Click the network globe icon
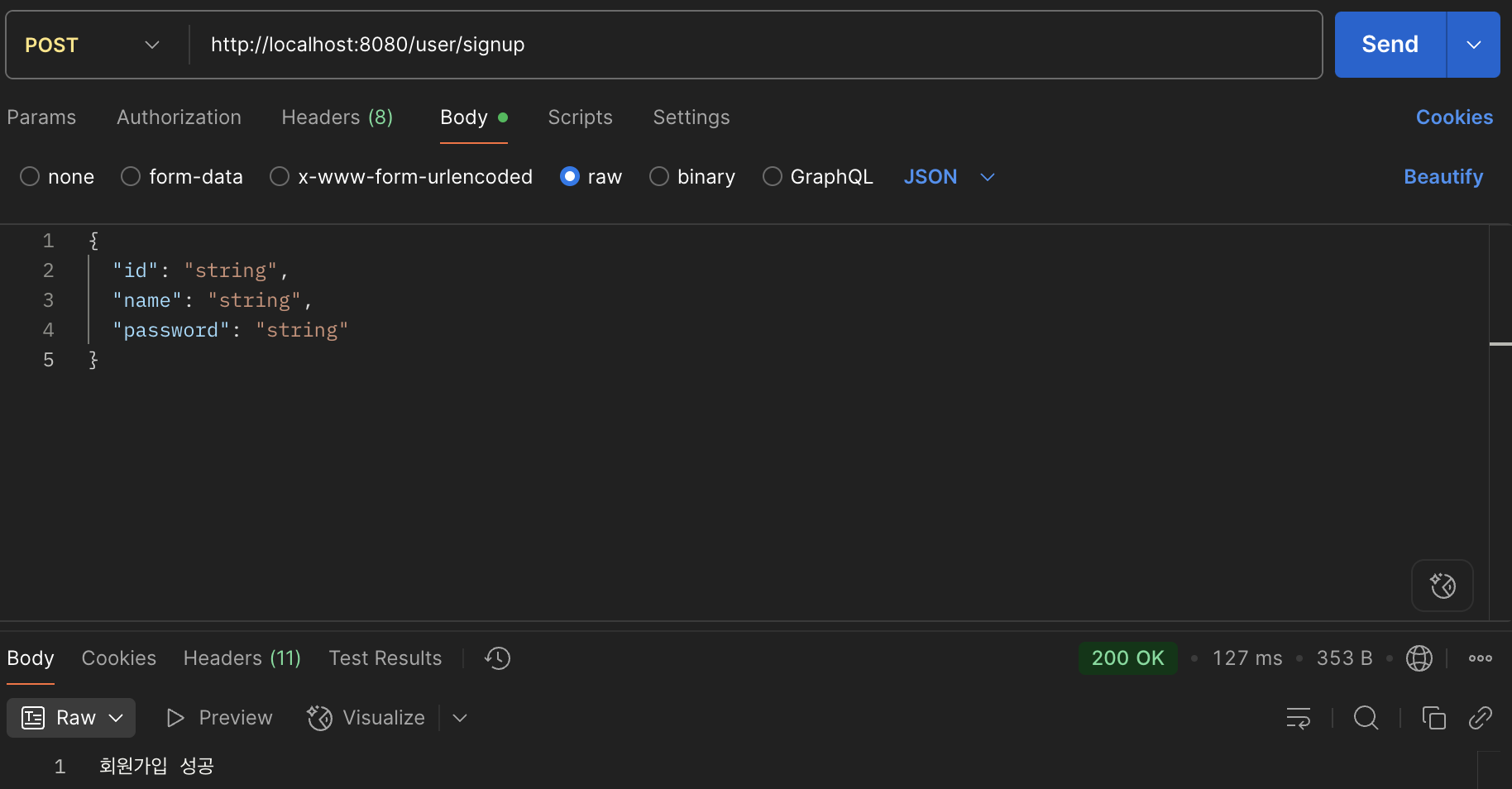This screenshot has height=789, width=1512. tap(1419, 658)
